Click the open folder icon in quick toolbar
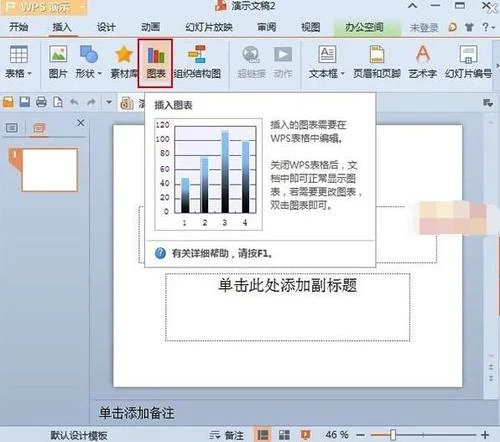 click(x=8, y=102)
